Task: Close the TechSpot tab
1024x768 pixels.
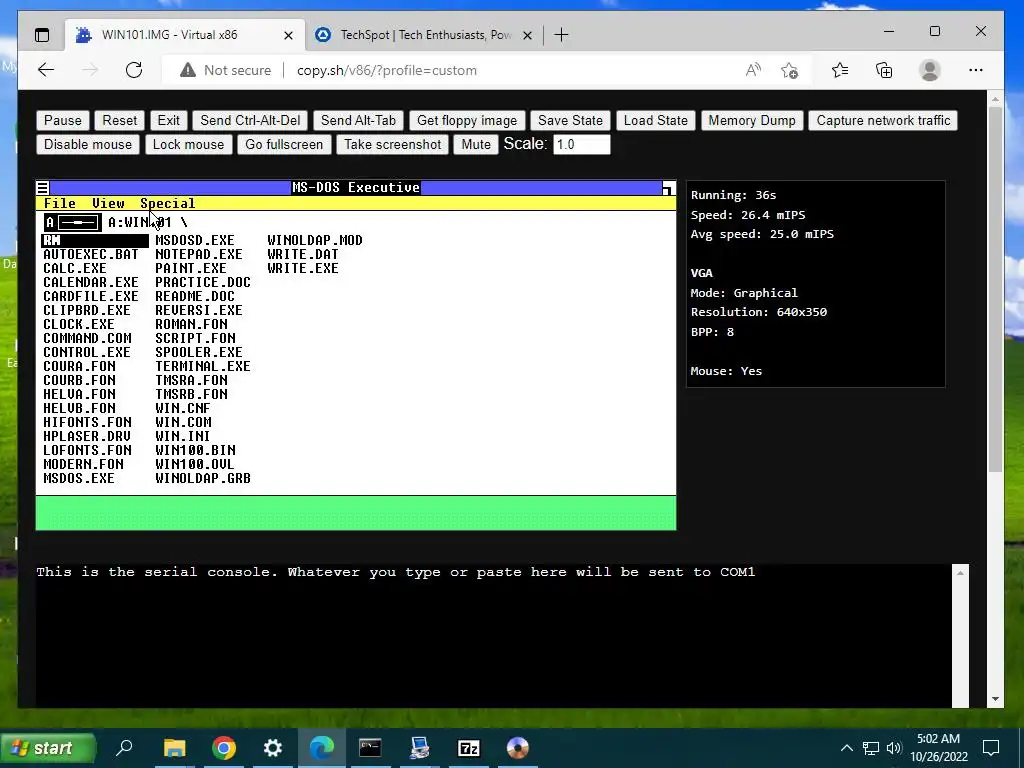Action: tap(528, 35)
